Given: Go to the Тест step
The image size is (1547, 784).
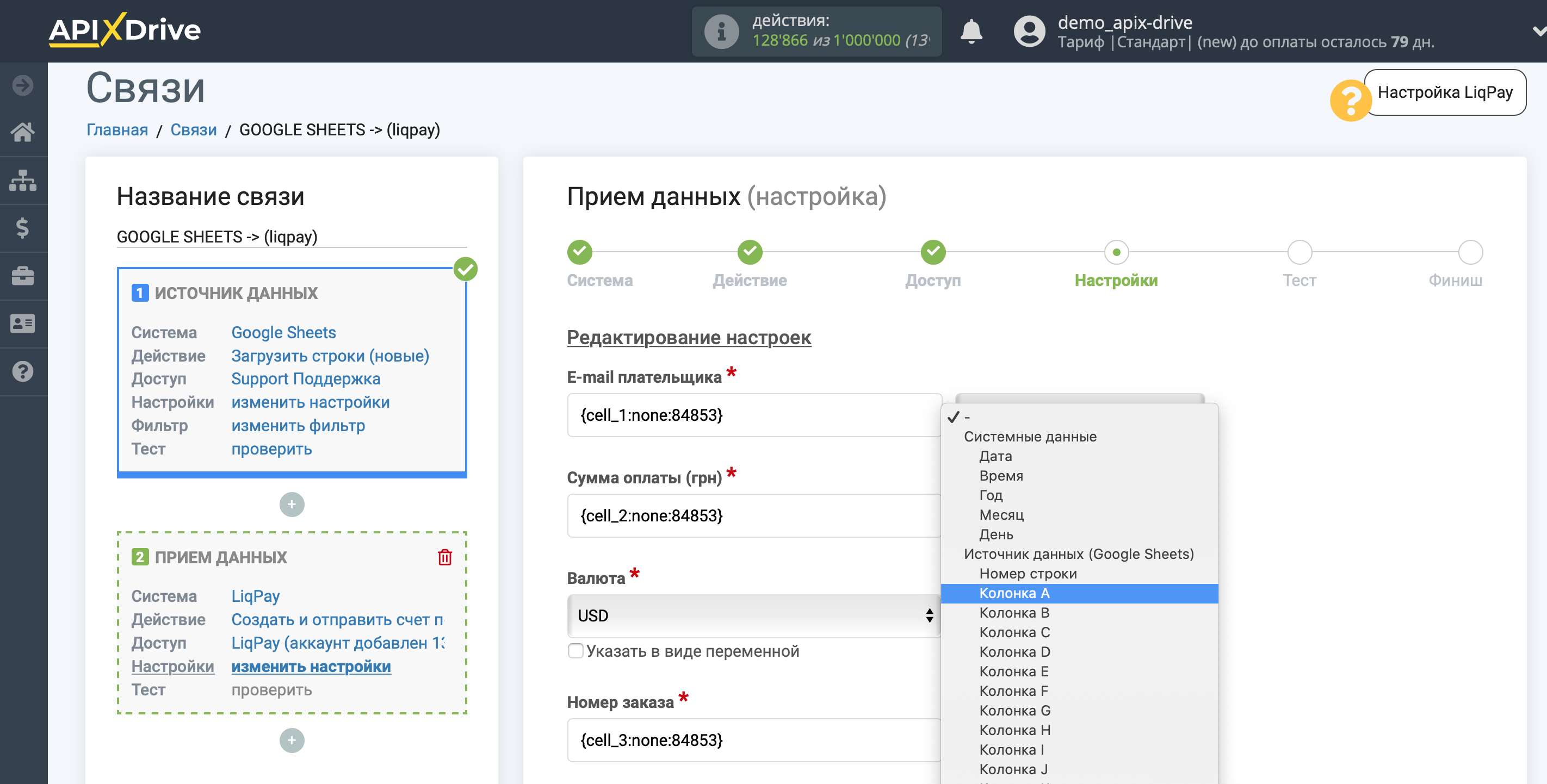Looking at the screenshot, I should click(1300, 253).
